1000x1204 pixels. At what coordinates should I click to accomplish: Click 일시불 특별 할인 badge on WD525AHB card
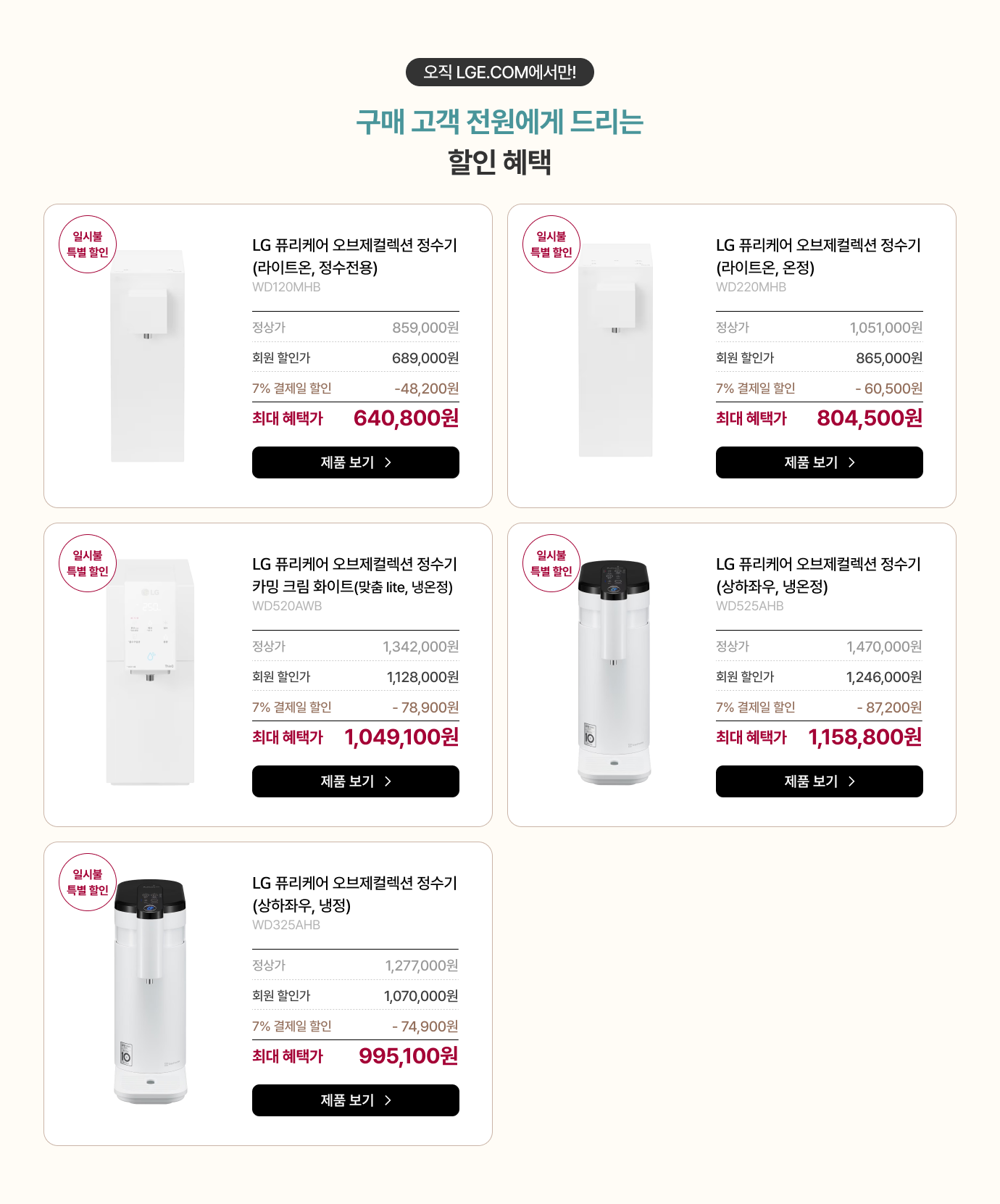coord(551,563)
